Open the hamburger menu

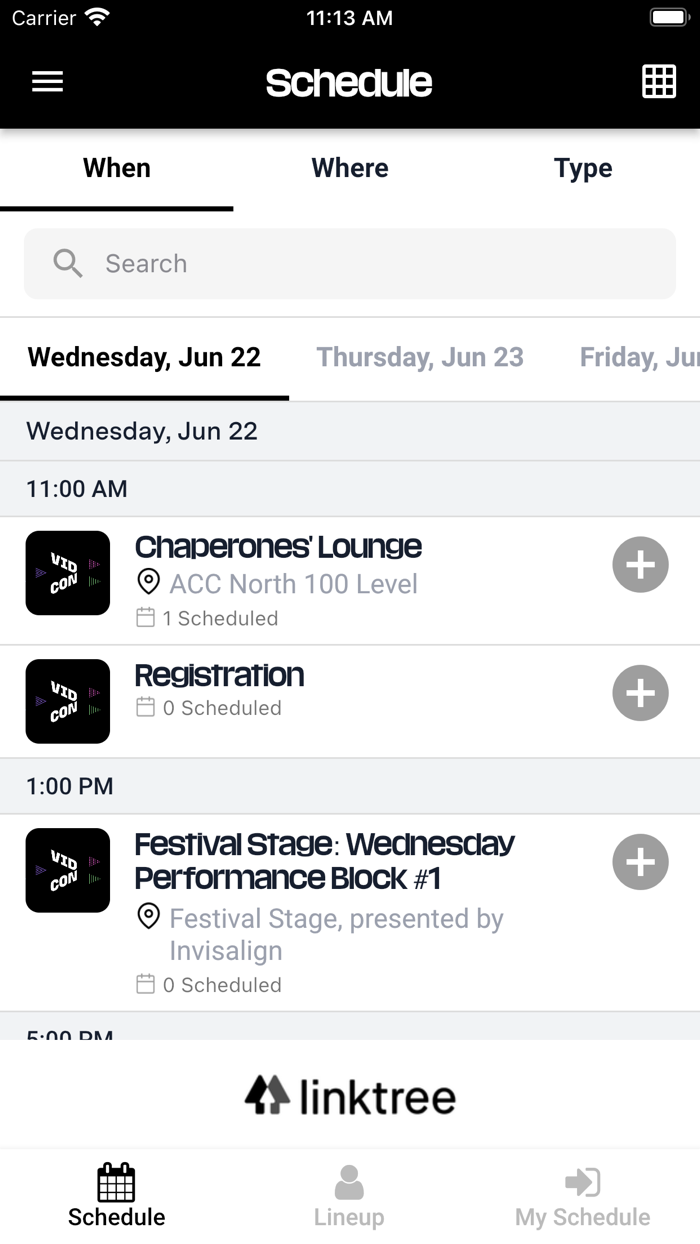[x=47, y=82]
